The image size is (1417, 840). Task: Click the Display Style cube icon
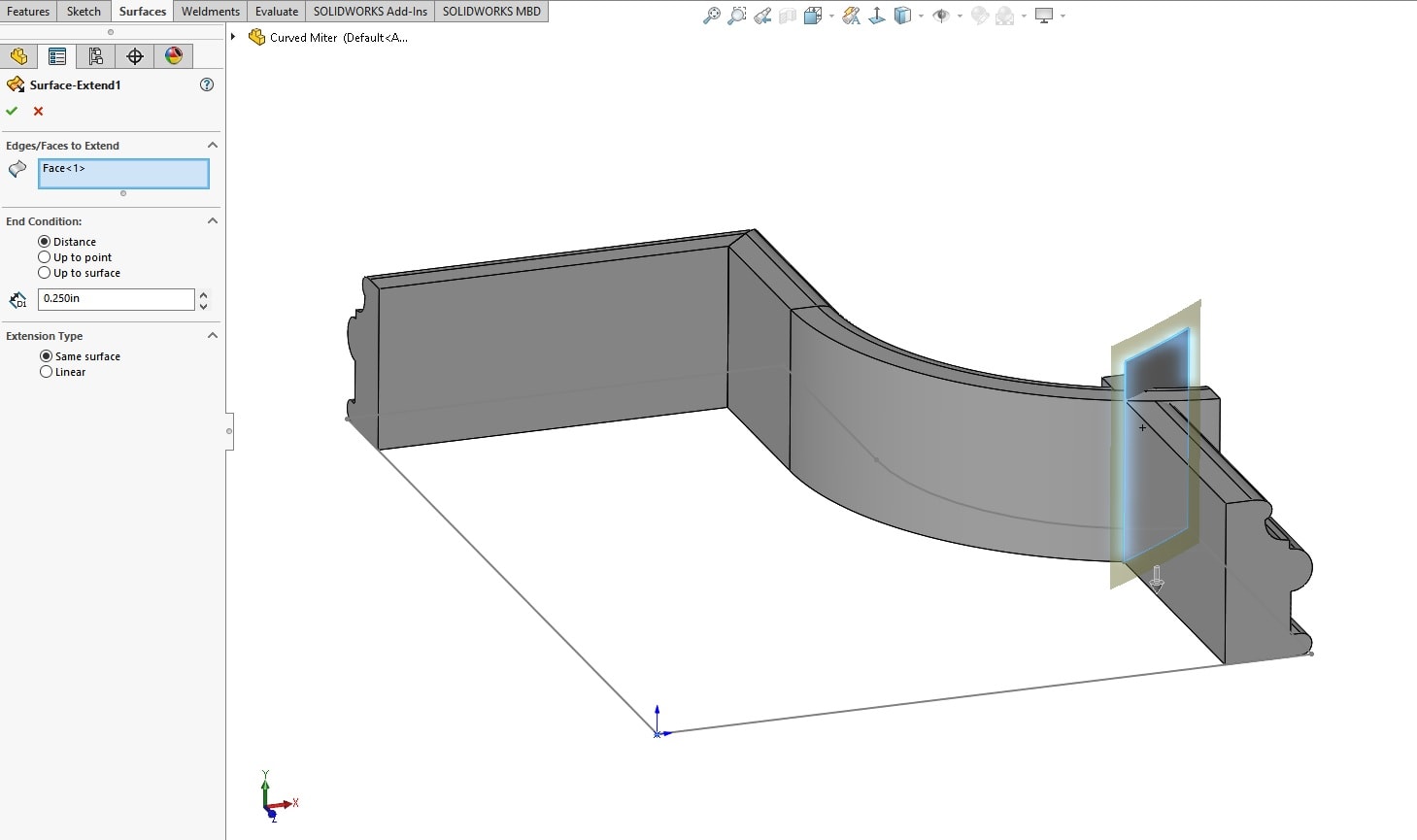pyautogui.click(x=902, y=16)
